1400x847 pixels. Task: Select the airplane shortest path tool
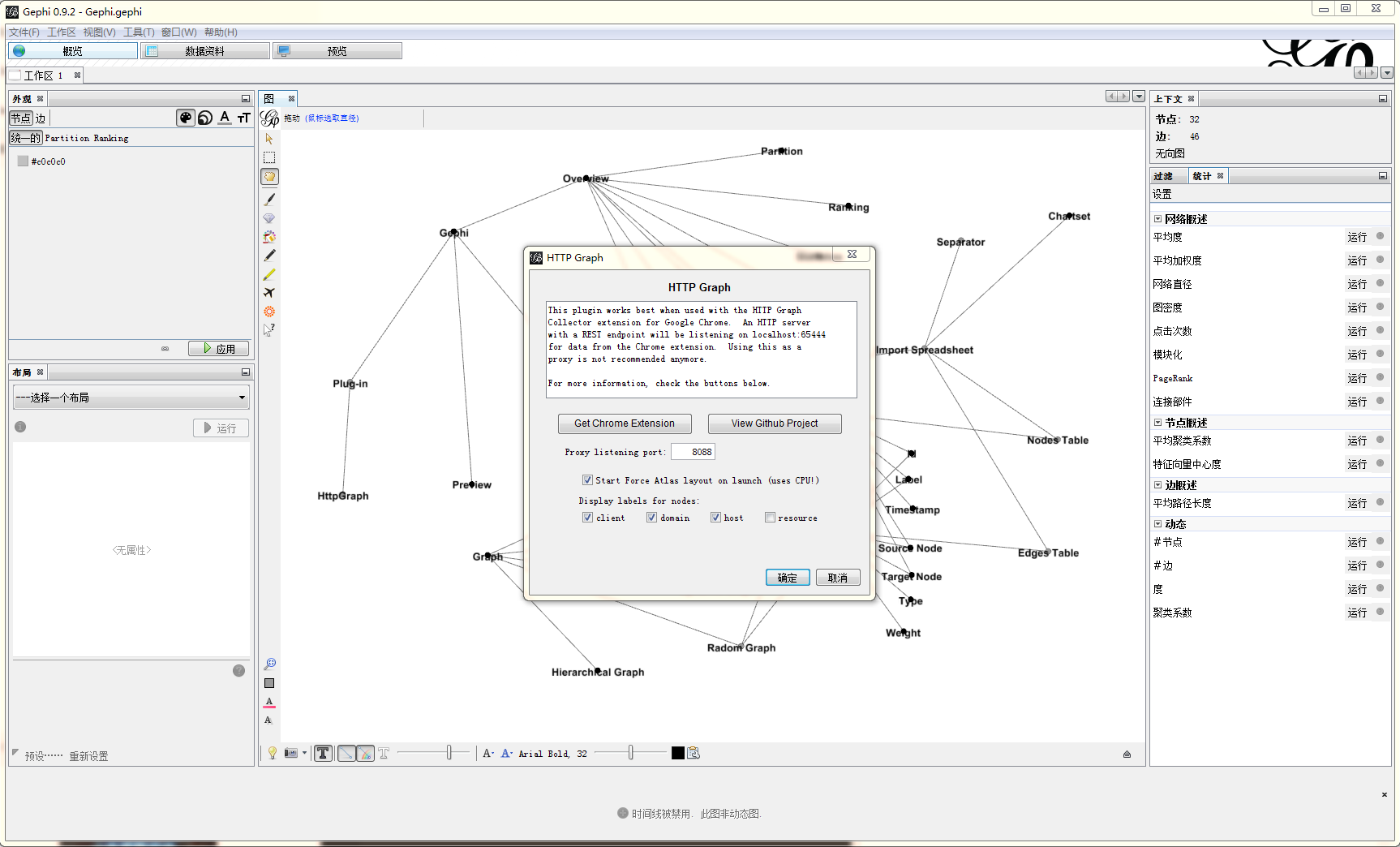(x=269, y=293)
